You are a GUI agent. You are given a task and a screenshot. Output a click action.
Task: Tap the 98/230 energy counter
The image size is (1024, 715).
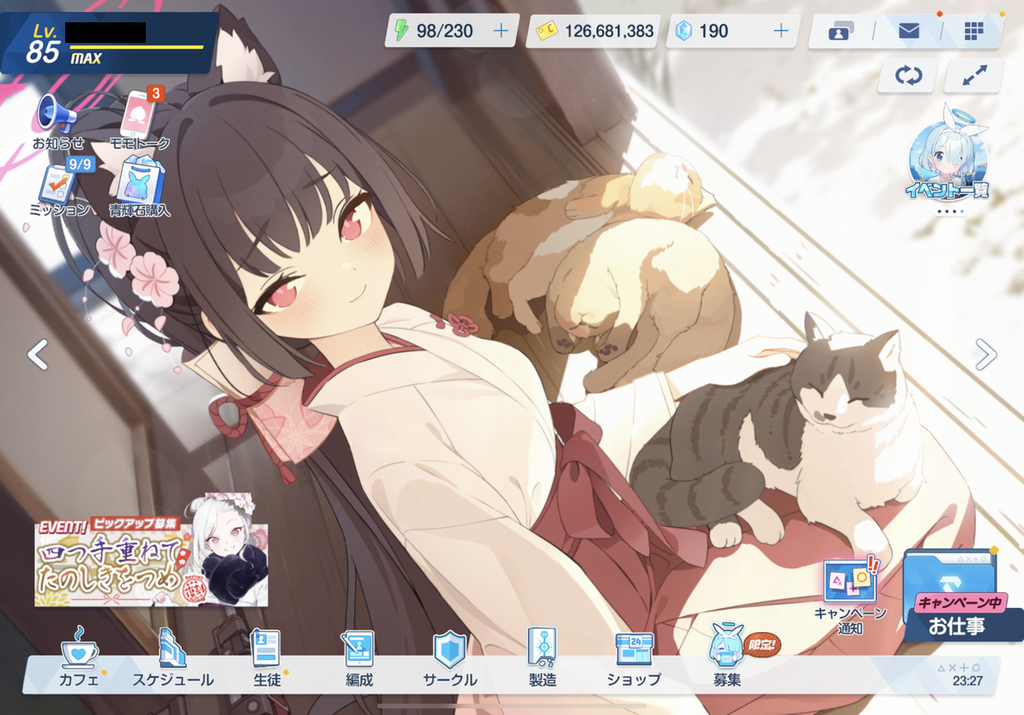click(445, 31)
